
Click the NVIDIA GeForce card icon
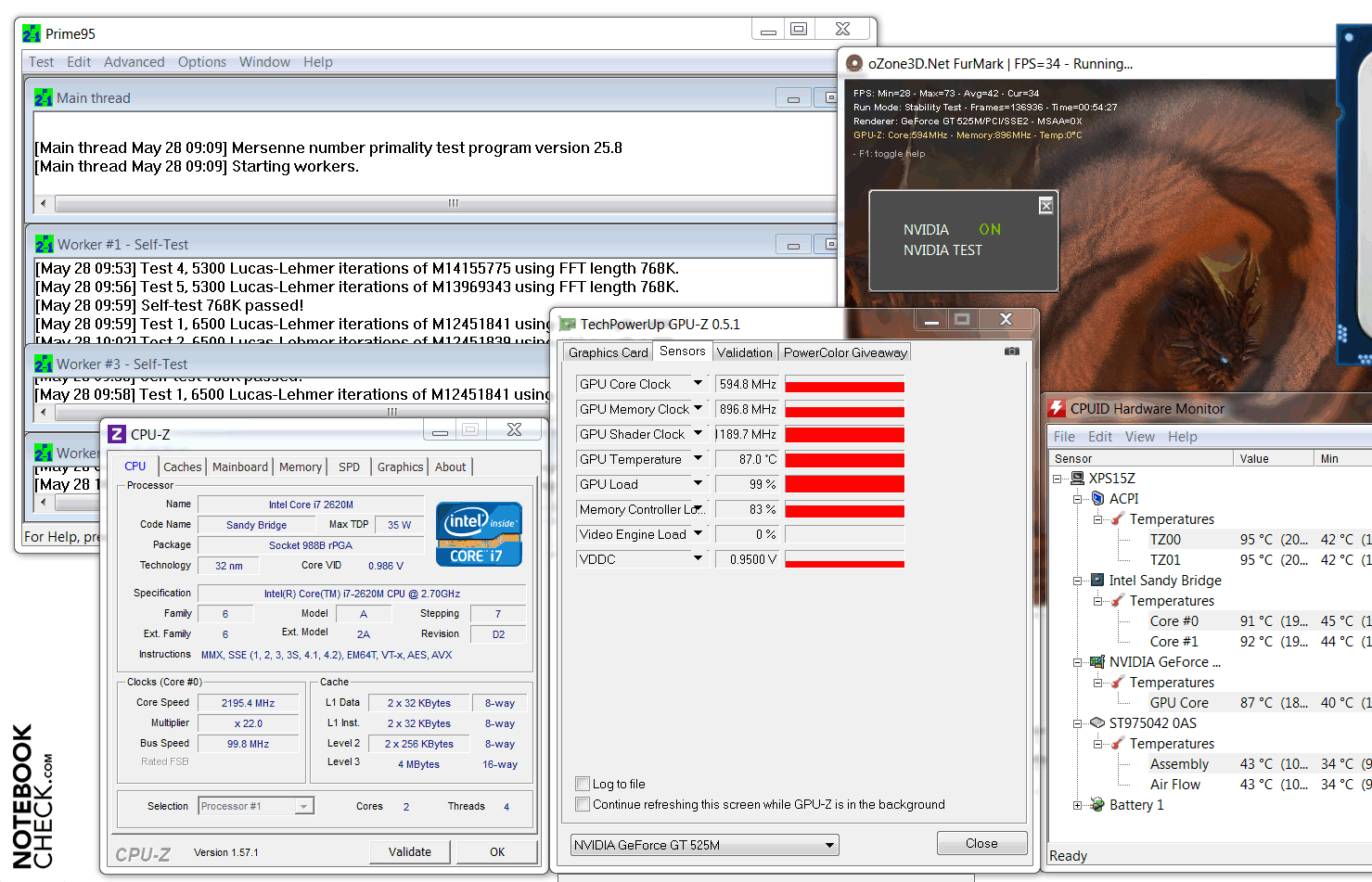pyautogui.click(x=1098, y=662)
